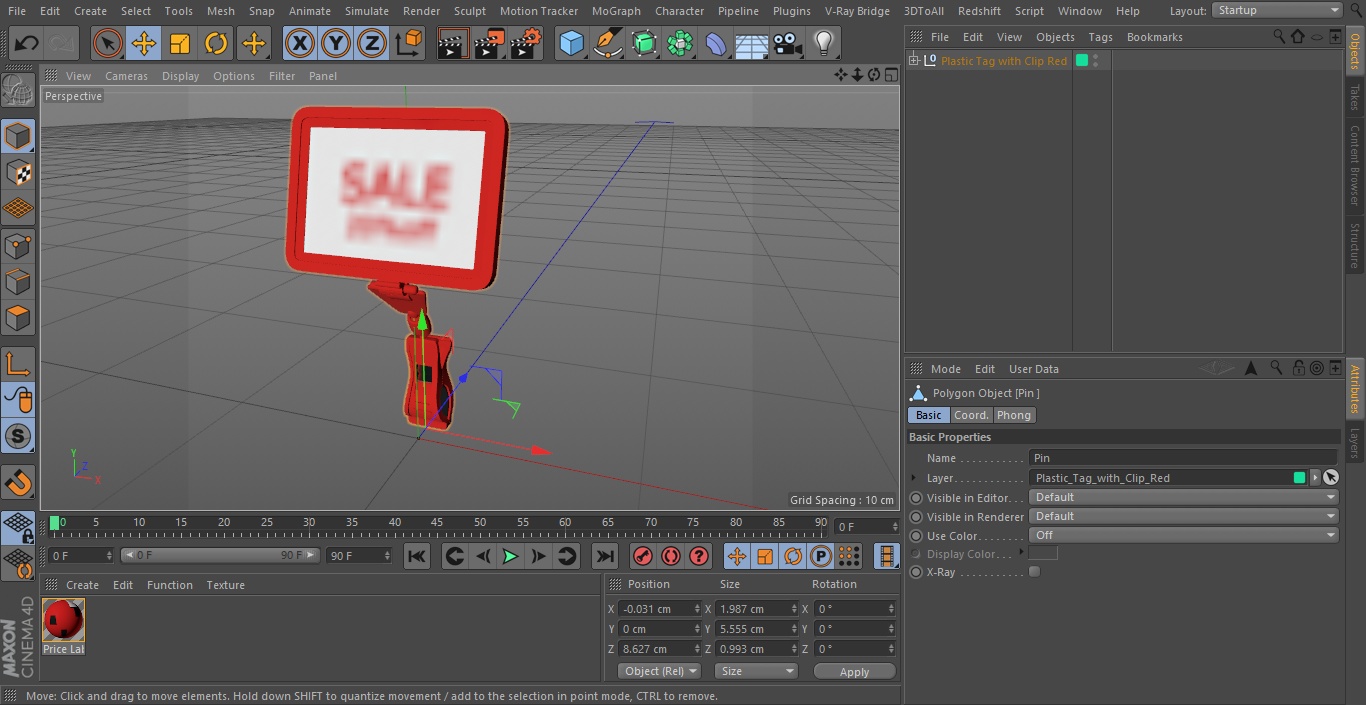Switch to Phong tab
The height and width of the screenshot is (705, 1366).
click(x=1013, y=415)
